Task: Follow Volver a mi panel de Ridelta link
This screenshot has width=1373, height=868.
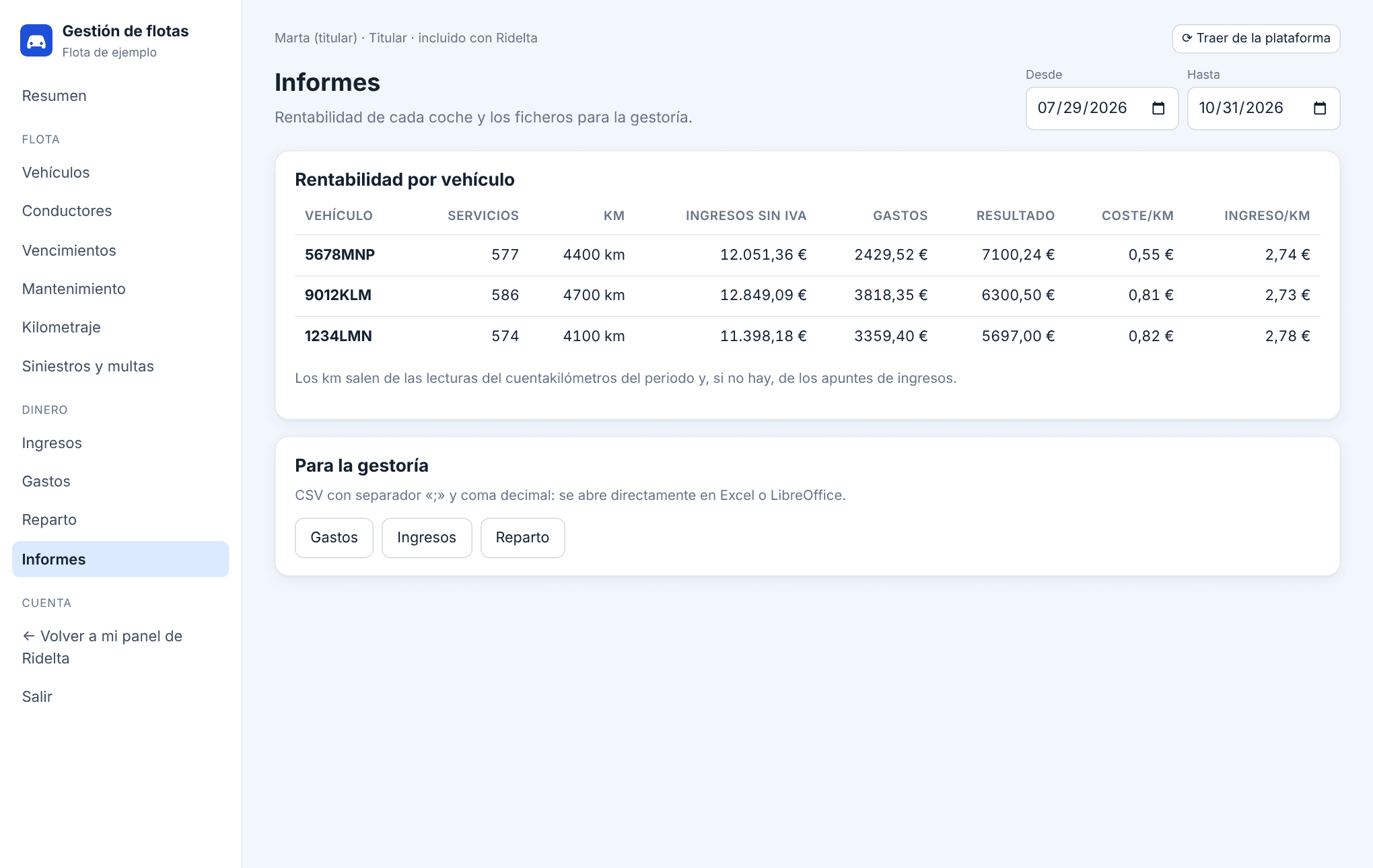Action: pyautogui.click(x=120, y=647)
